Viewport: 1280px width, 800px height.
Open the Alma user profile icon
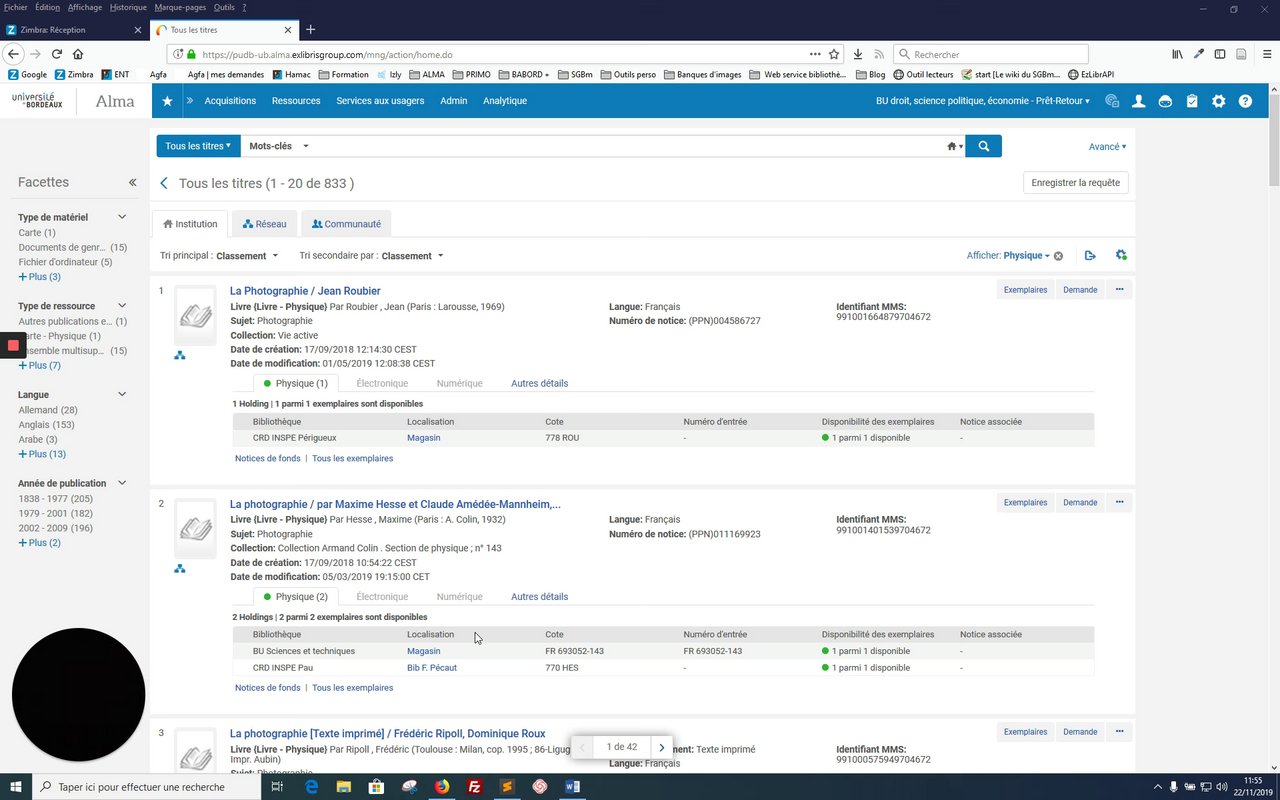pos(1138,101)
